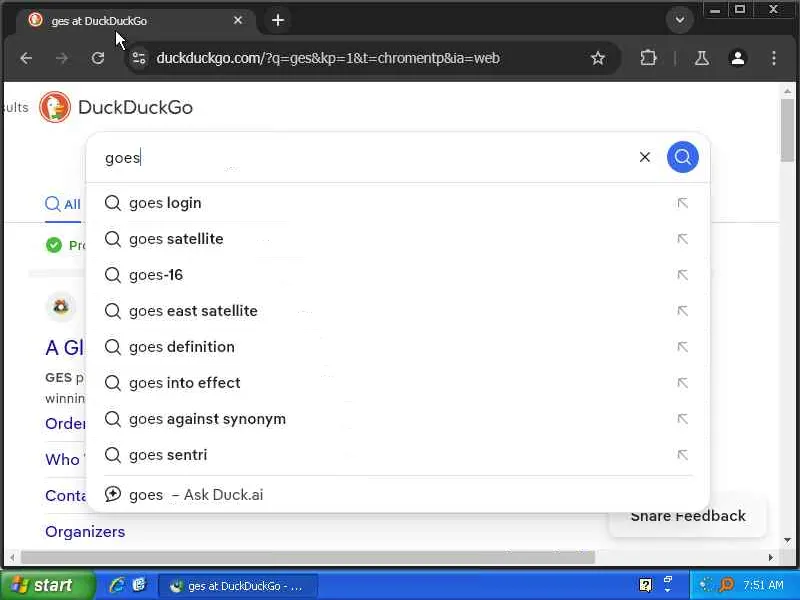Fill query arrow for 'goes login'
Image resolution: width=800 pixels, height=600 pixels.
[682, 203]
